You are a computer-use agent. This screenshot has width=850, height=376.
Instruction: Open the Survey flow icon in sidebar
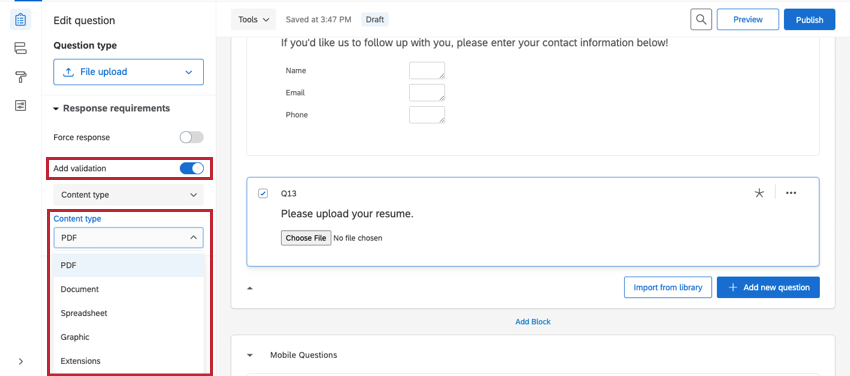20,49
